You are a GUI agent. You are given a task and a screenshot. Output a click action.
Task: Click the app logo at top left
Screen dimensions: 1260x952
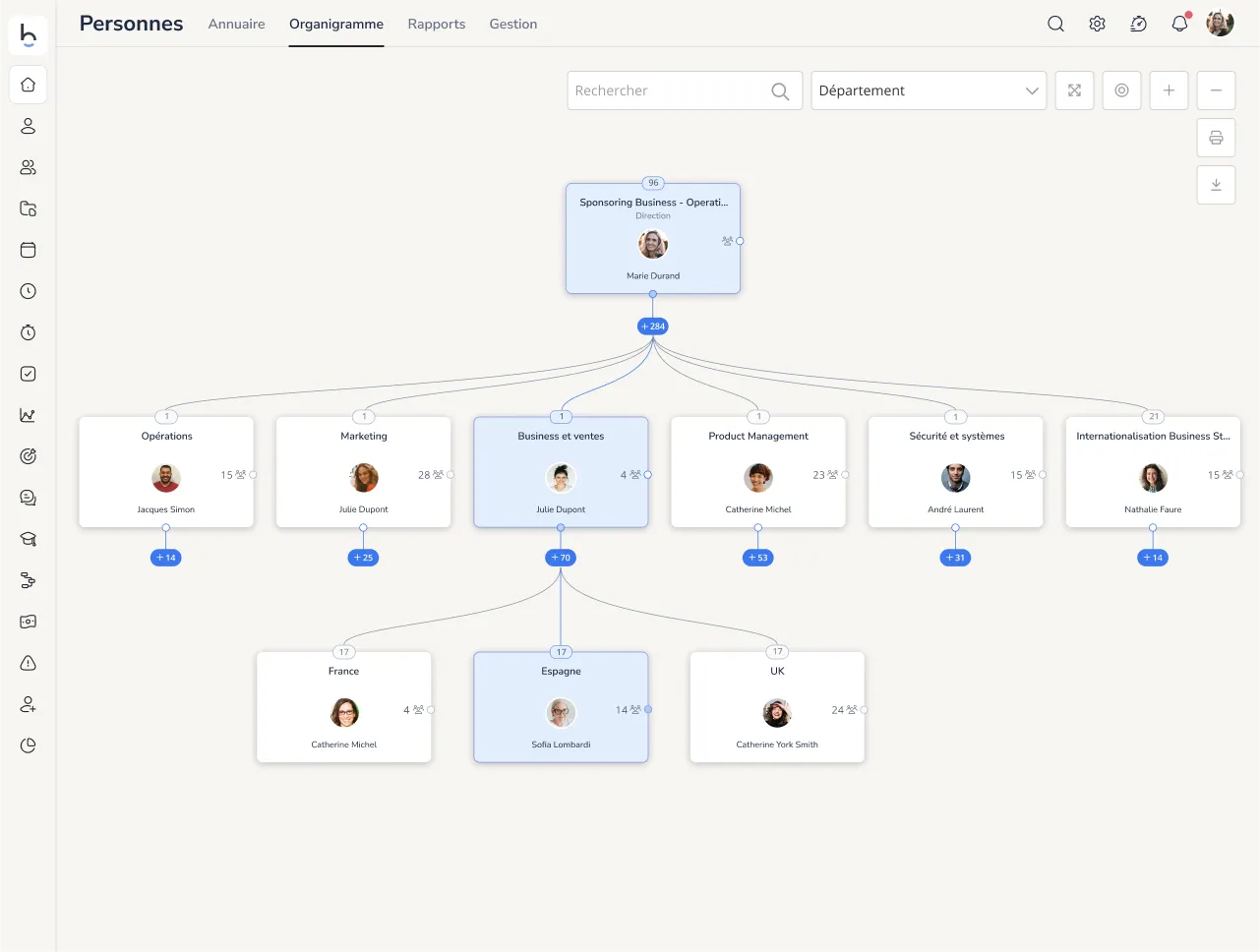pos(29,34)
